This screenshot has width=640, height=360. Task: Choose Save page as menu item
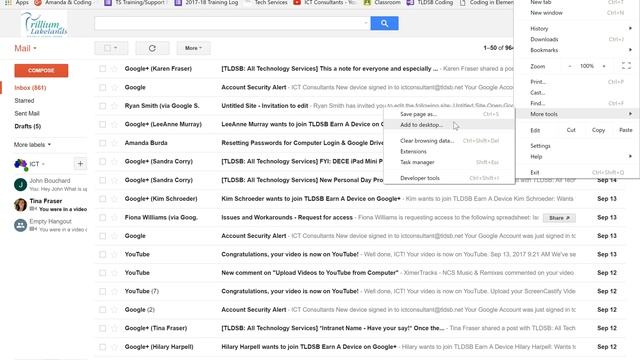[449, 114]
